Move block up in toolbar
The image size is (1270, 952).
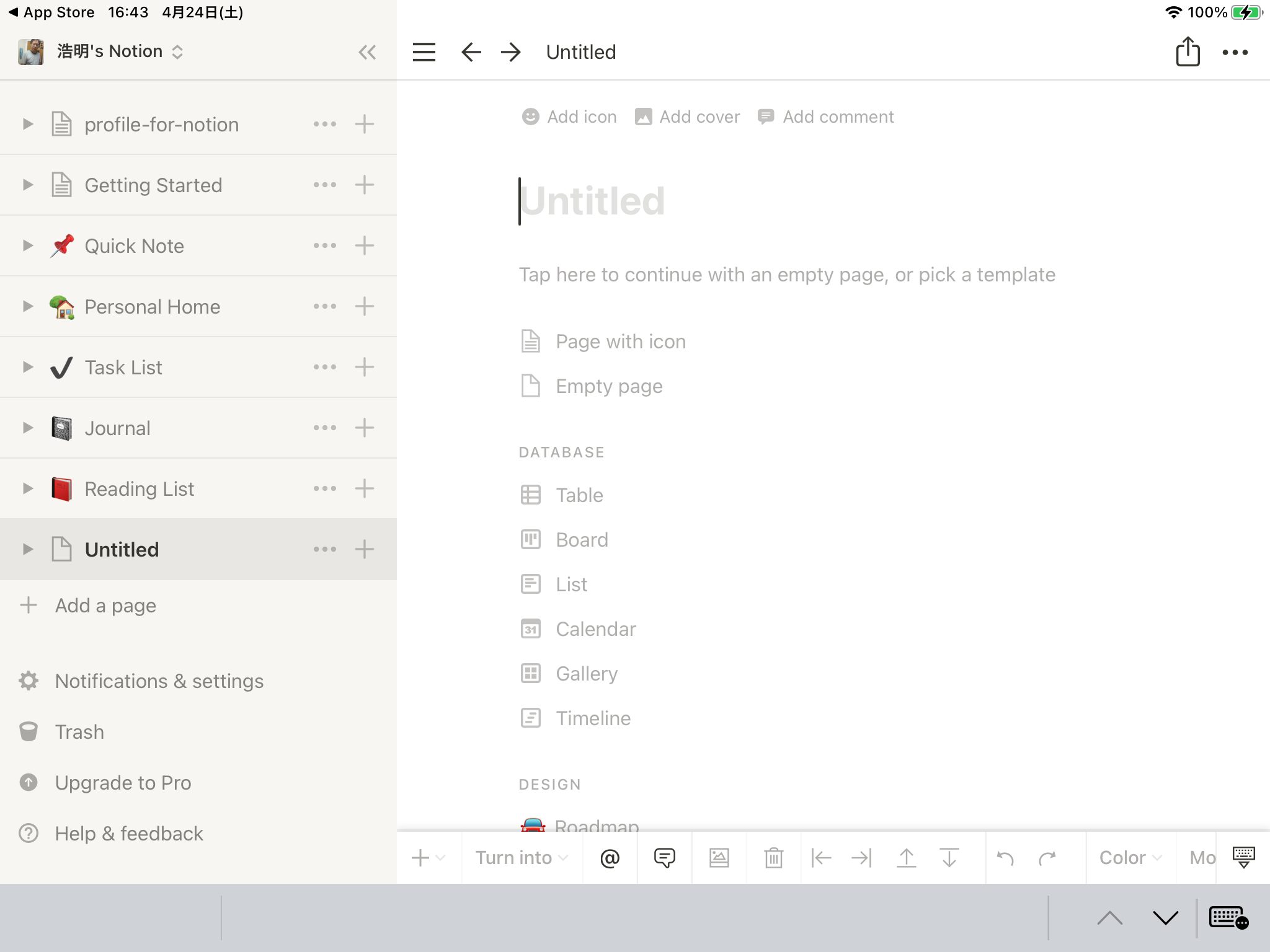pyautogui.click(x=907, y=858)
